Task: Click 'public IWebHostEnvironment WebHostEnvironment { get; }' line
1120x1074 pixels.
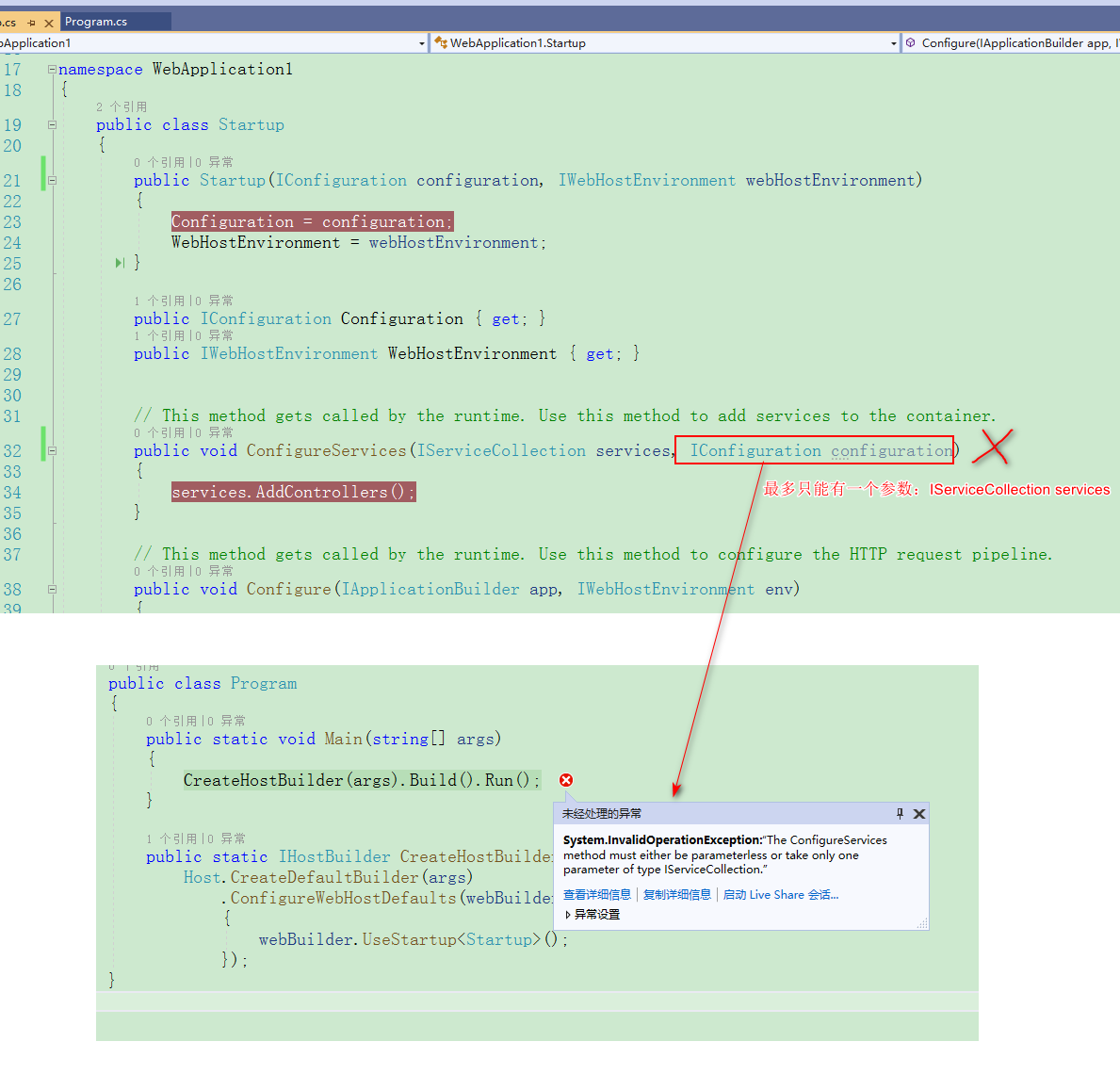Action: click(386, 353)
